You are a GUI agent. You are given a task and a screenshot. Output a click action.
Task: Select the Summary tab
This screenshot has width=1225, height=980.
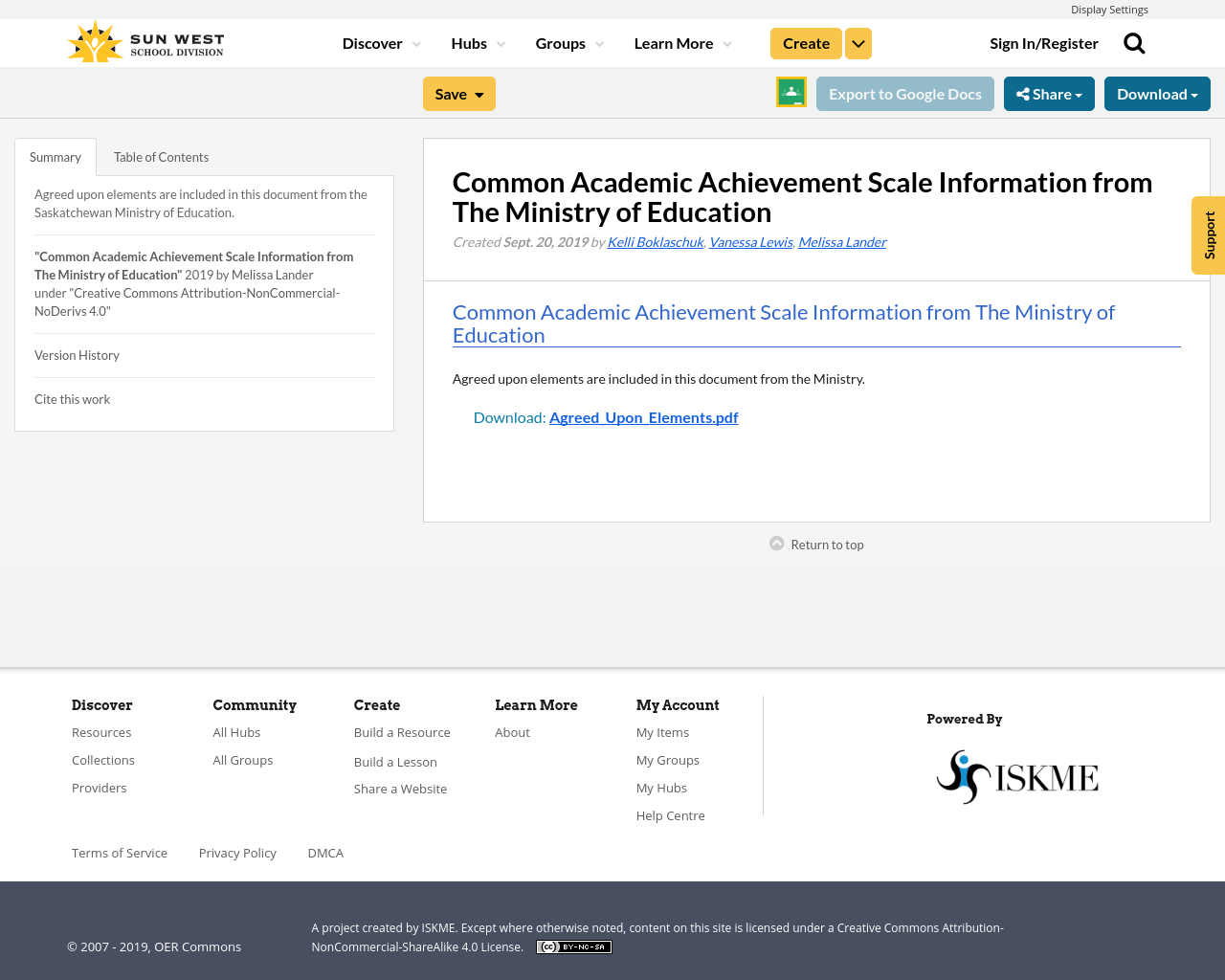tap(55, 155)
